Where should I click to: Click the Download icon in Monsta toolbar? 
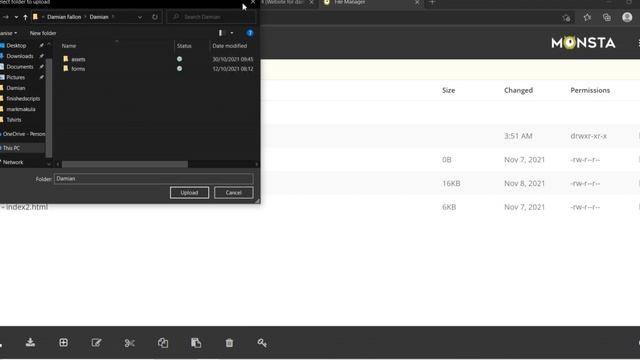tap(30, 342)
